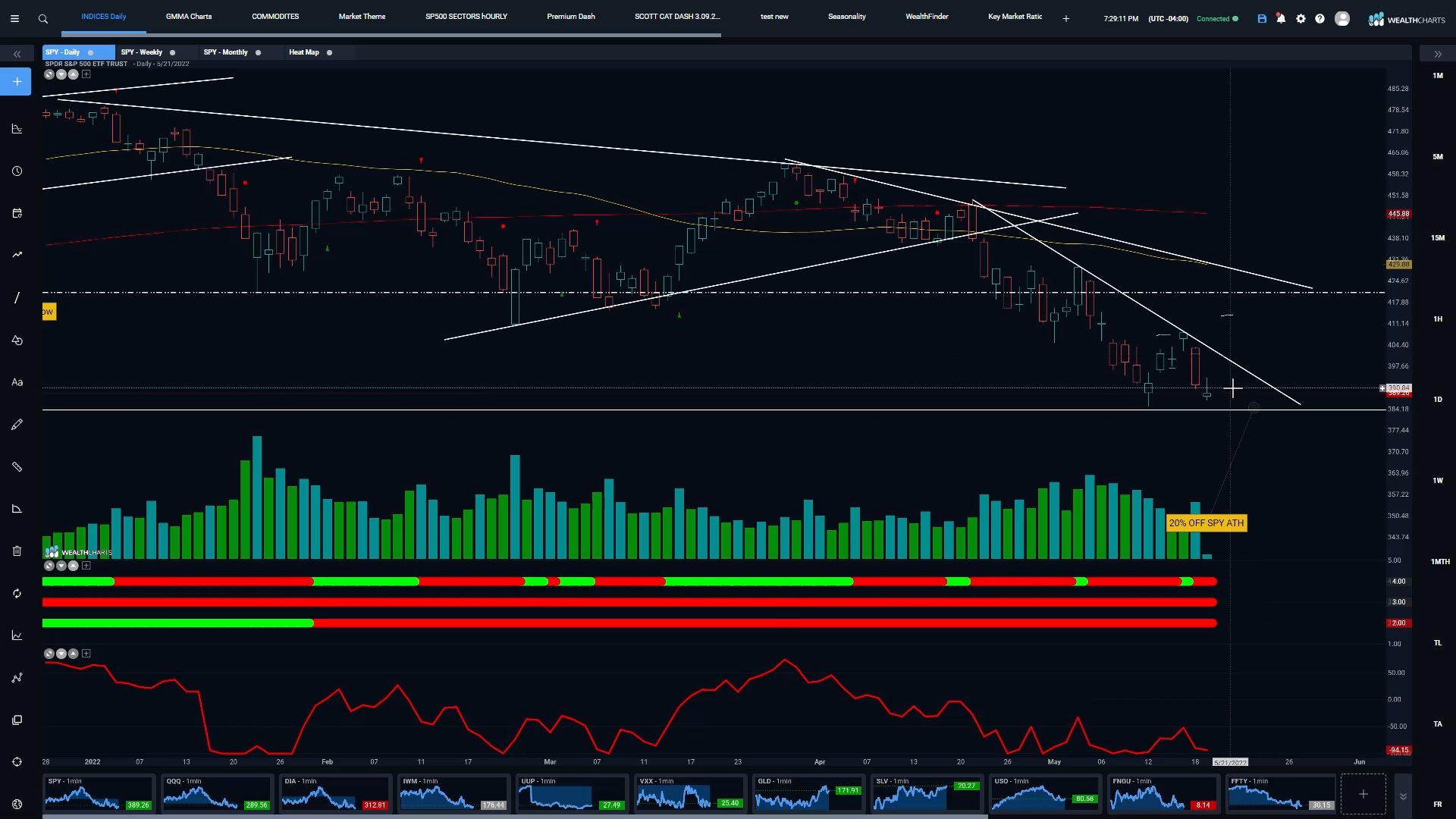Open the alert flag tool in sidebar
Screen dimensions: 1456x819
click(17, 509)
